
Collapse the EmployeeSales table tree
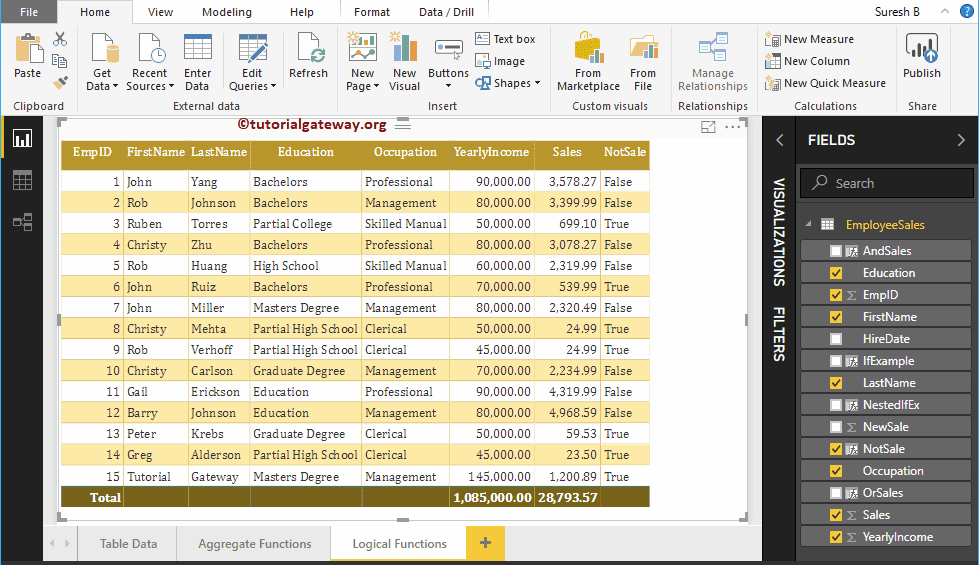[x=809, y=224]
